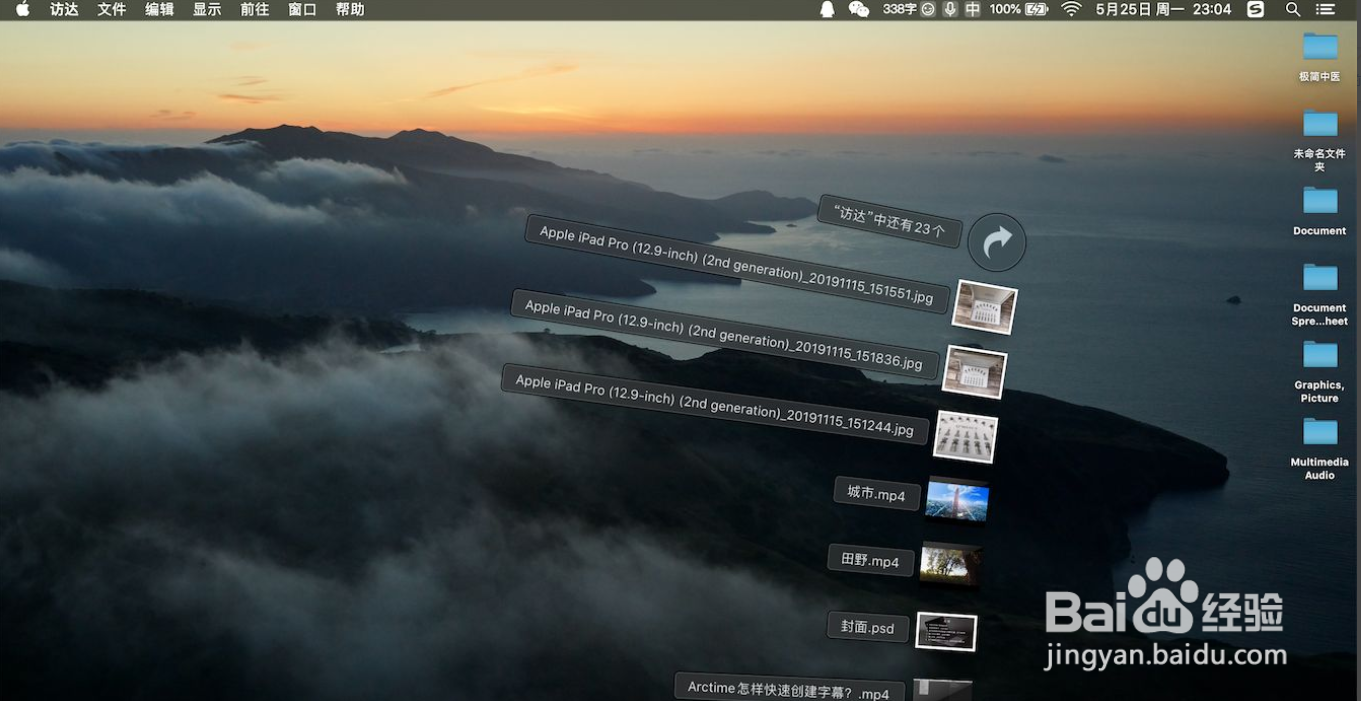The width and height of the screenshot is (1361, 701).
Task: Click the "访达"中还有23个 label
Action: coord(889,221)
